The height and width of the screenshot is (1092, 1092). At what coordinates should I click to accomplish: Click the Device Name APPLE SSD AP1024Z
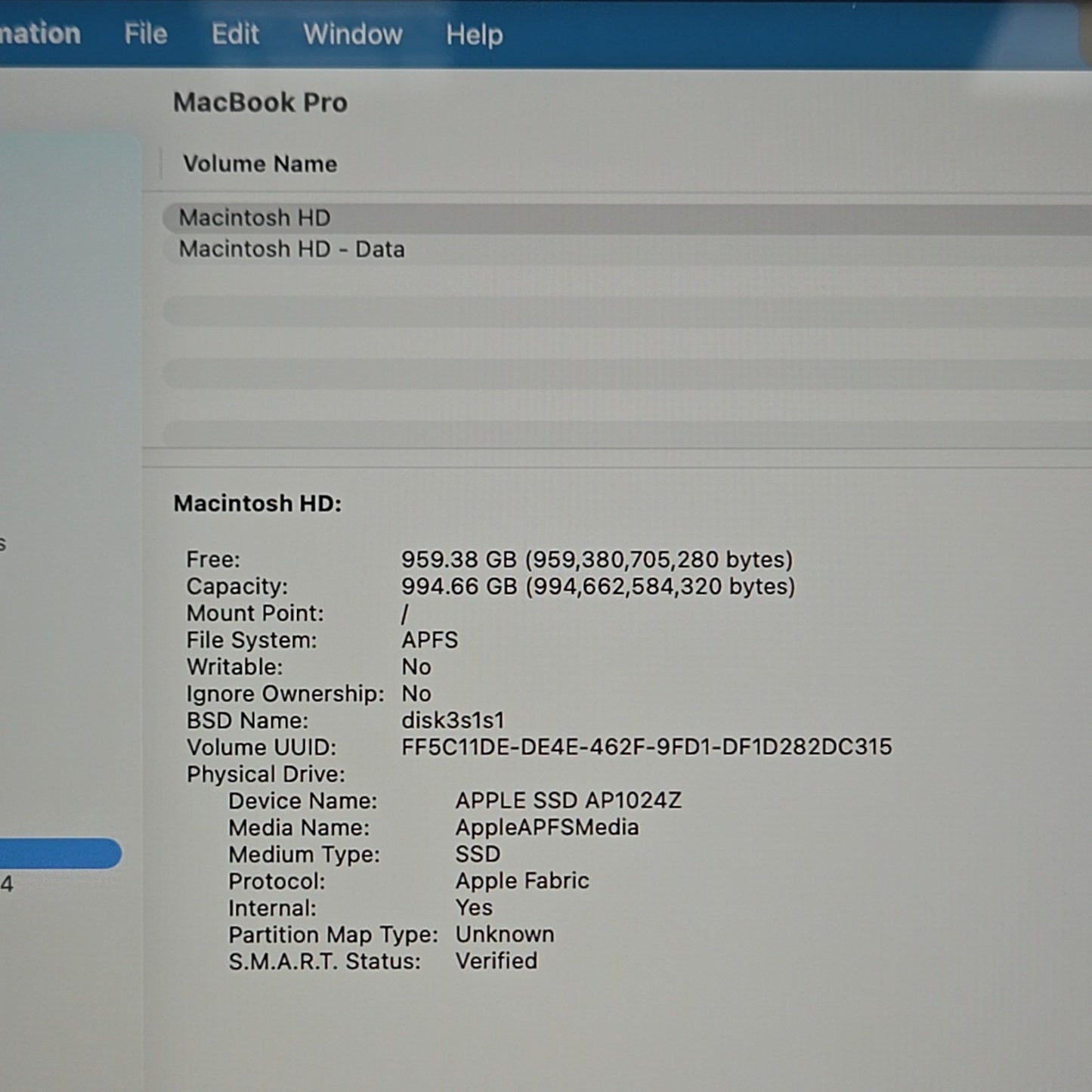[568, 800]
